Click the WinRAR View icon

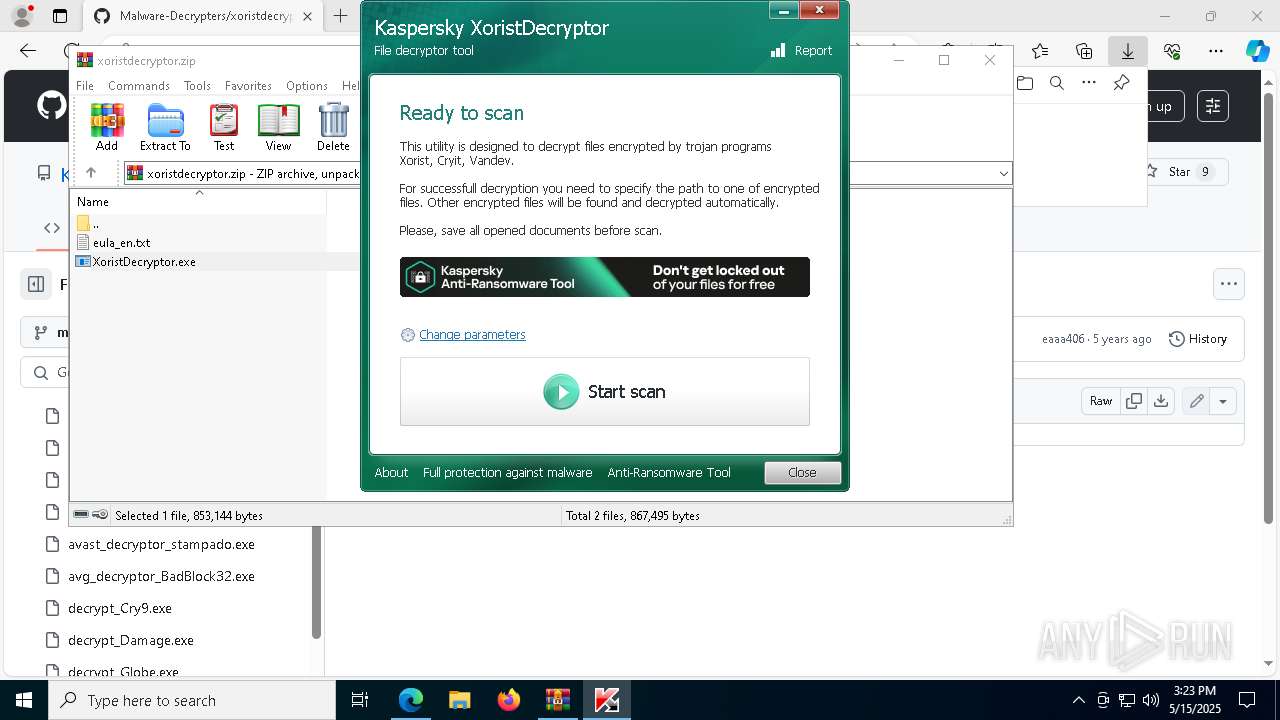tap(278, 127)
